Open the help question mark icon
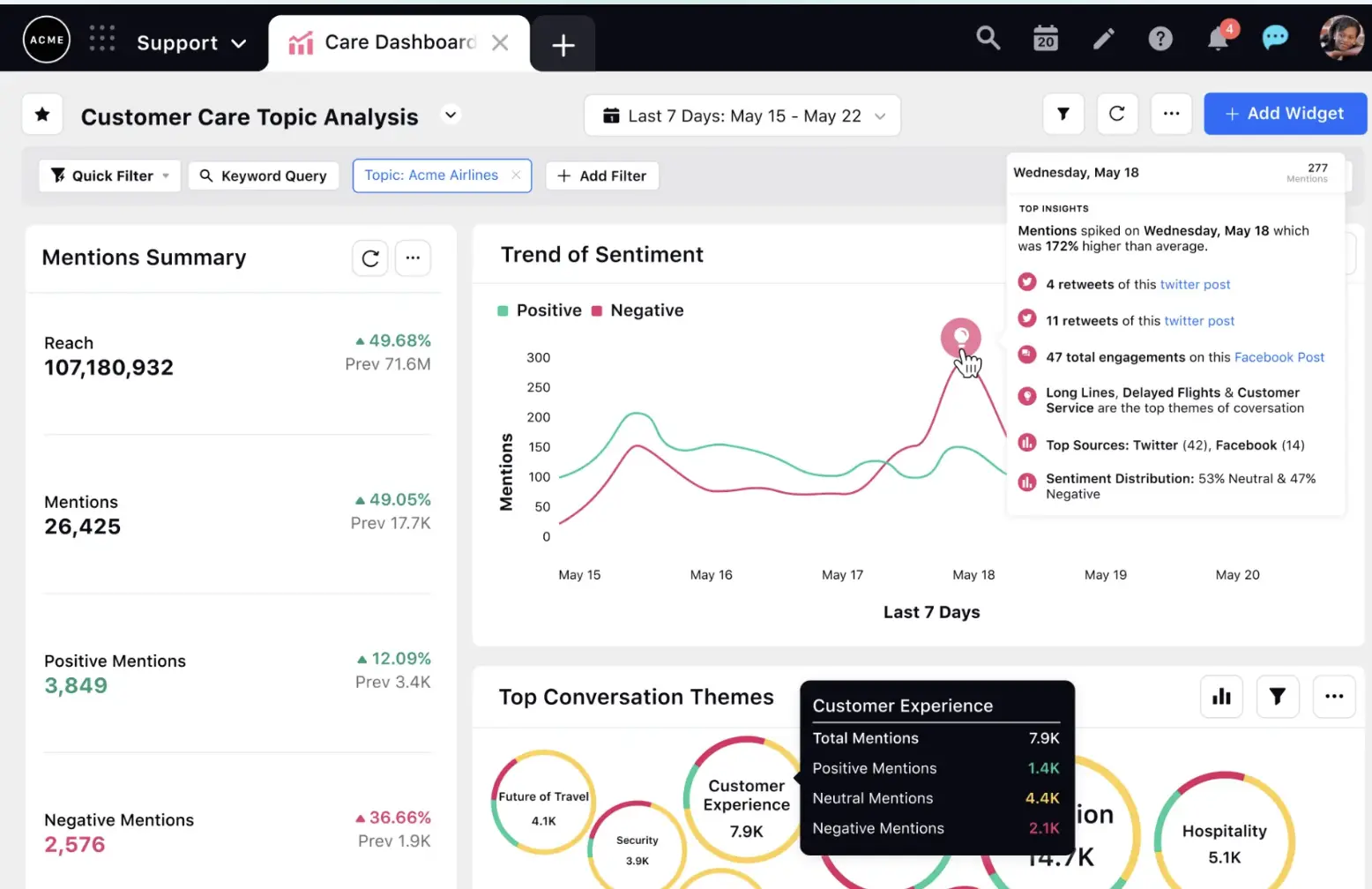1372x889 pixels. click(x=1159, y=38)
